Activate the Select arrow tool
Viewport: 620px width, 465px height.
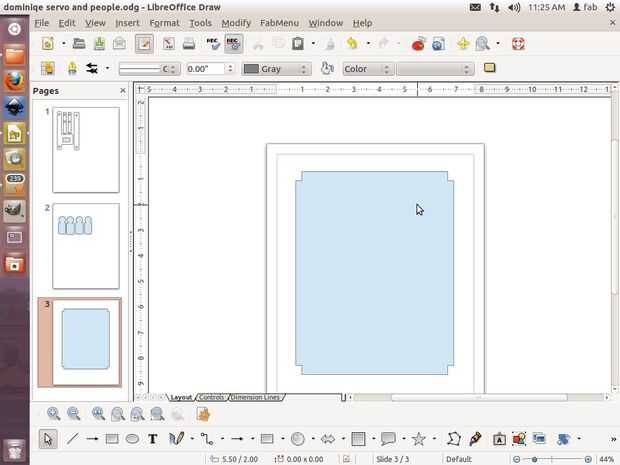48,439
